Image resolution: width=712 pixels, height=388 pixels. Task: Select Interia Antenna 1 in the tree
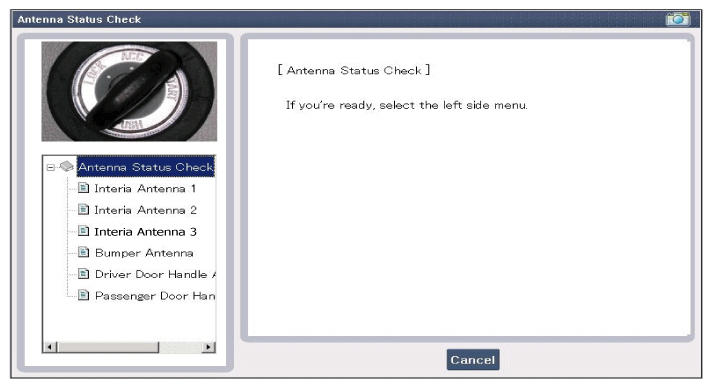tap(145, 188)
